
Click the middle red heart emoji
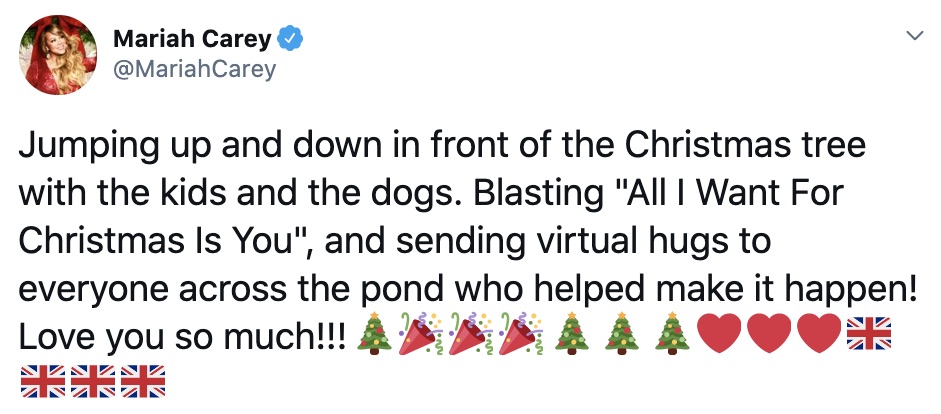770,334
